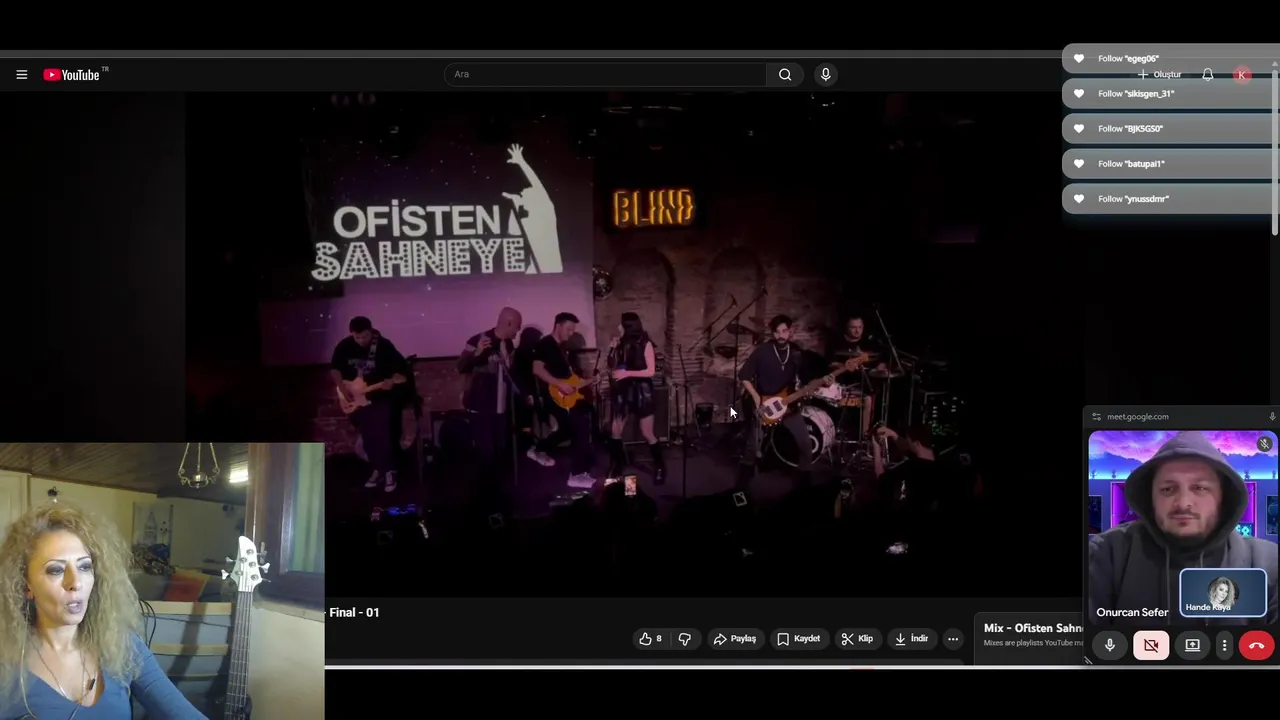1280x720 pixels.
Task: Open the YouTube hamburger guide menu
Action: point(21,74)
